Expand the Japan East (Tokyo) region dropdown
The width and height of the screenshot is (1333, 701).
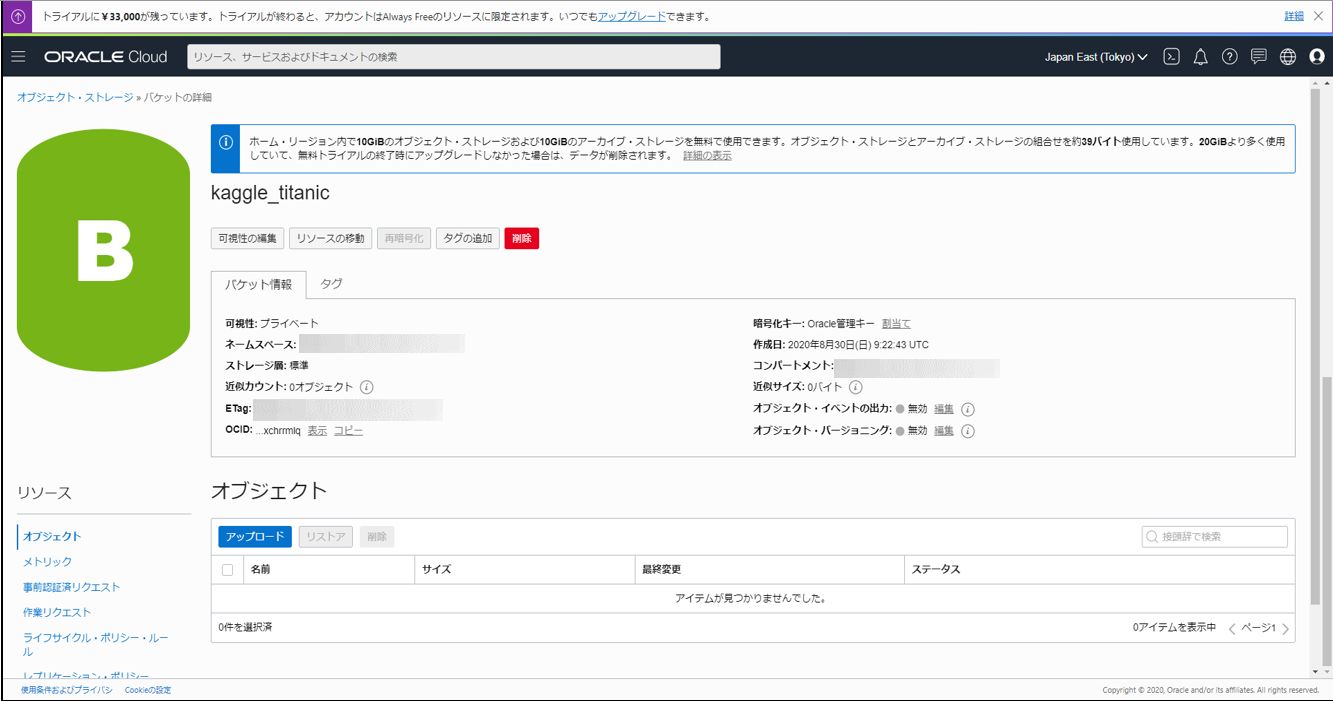(1096, 57)
